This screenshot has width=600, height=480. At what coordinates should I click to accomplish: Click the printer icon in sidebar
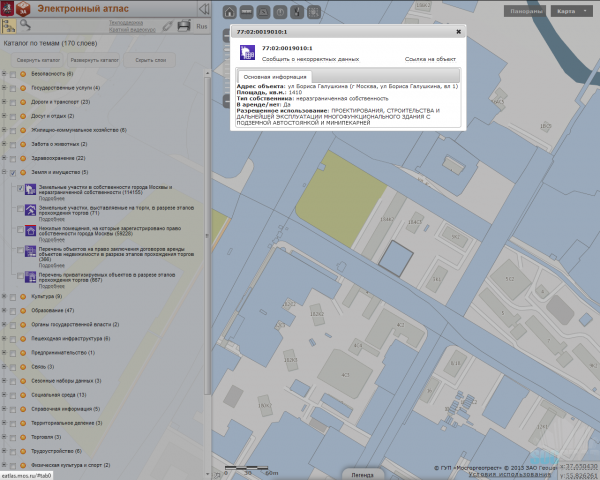[x=183, y=25]
